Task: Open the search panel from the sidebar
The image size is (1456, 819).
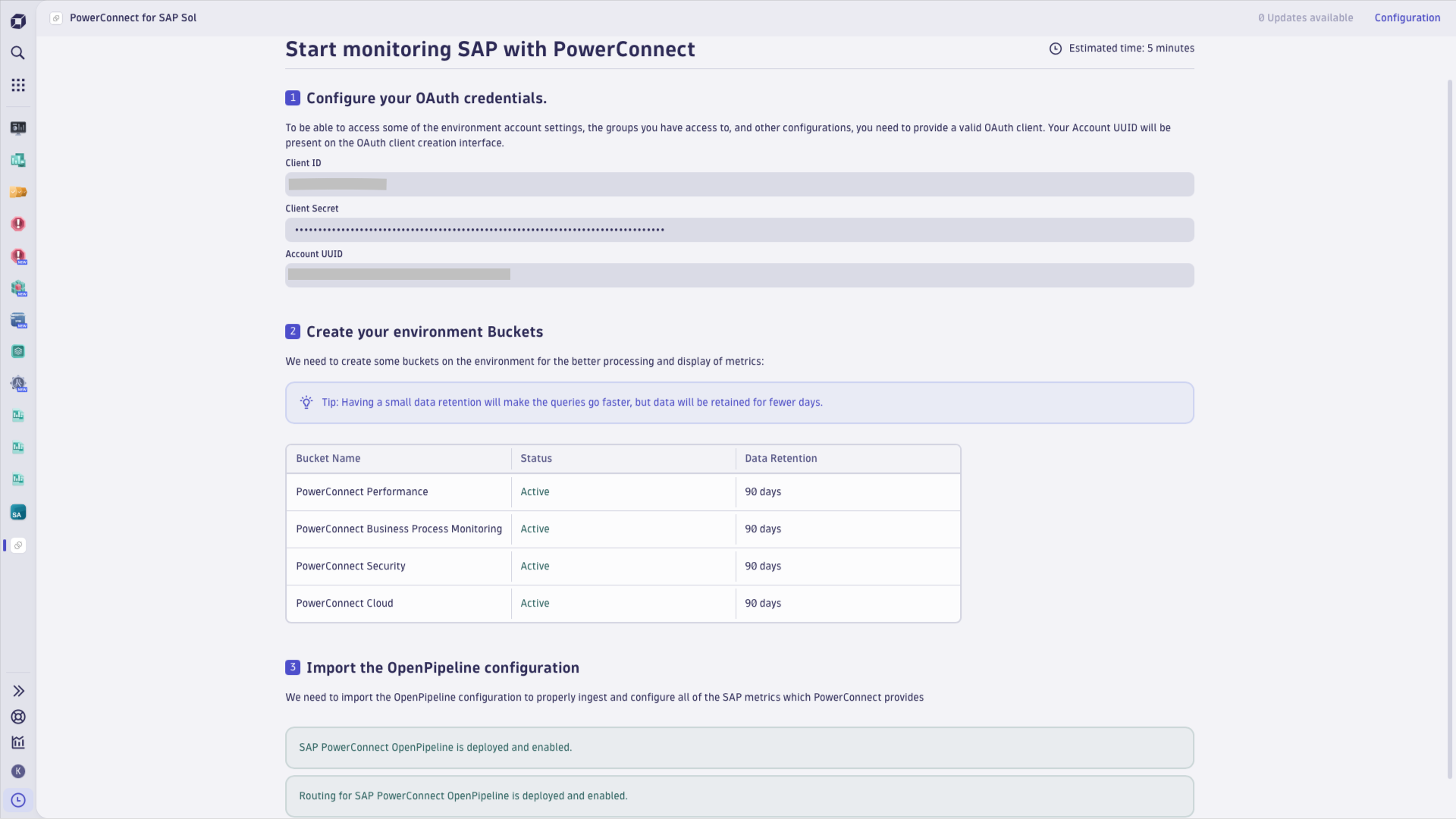Action: 18,53
